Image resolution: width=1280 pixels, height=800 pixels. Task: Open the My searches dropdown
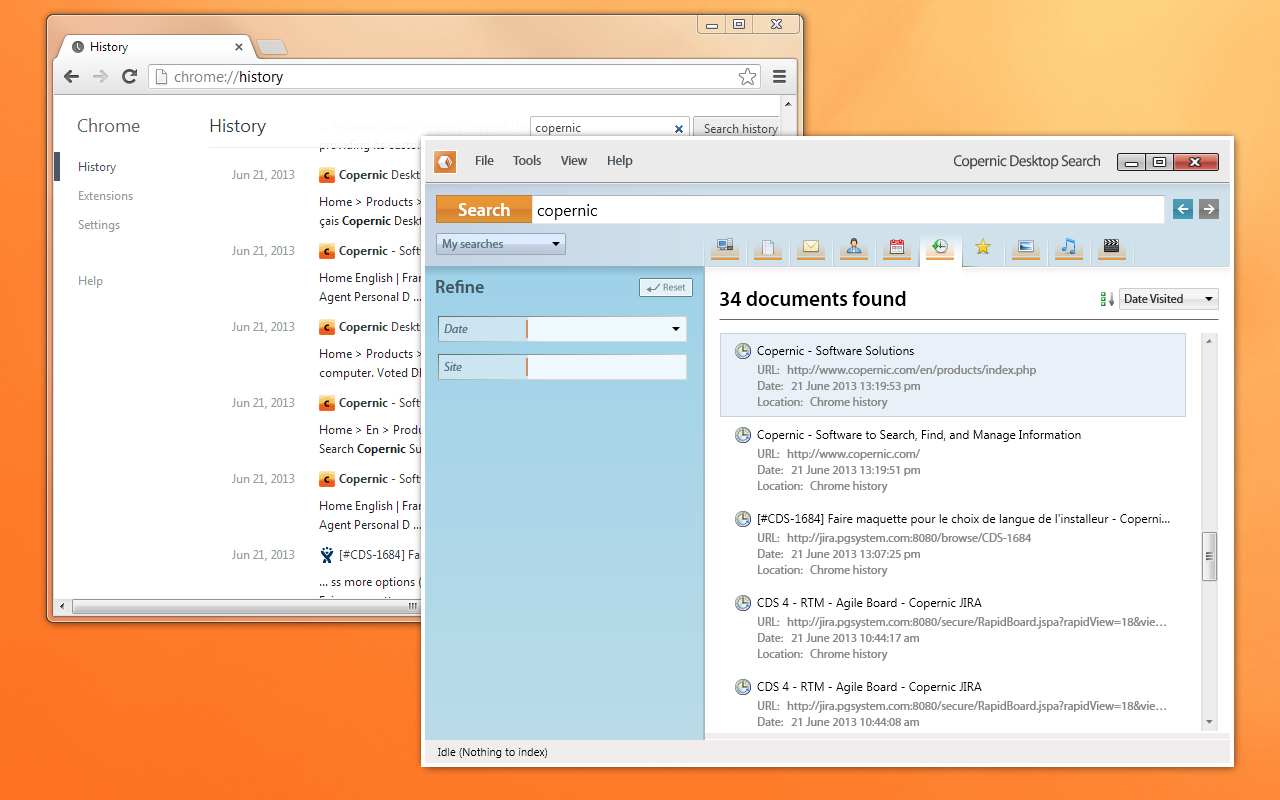point(501,244)
